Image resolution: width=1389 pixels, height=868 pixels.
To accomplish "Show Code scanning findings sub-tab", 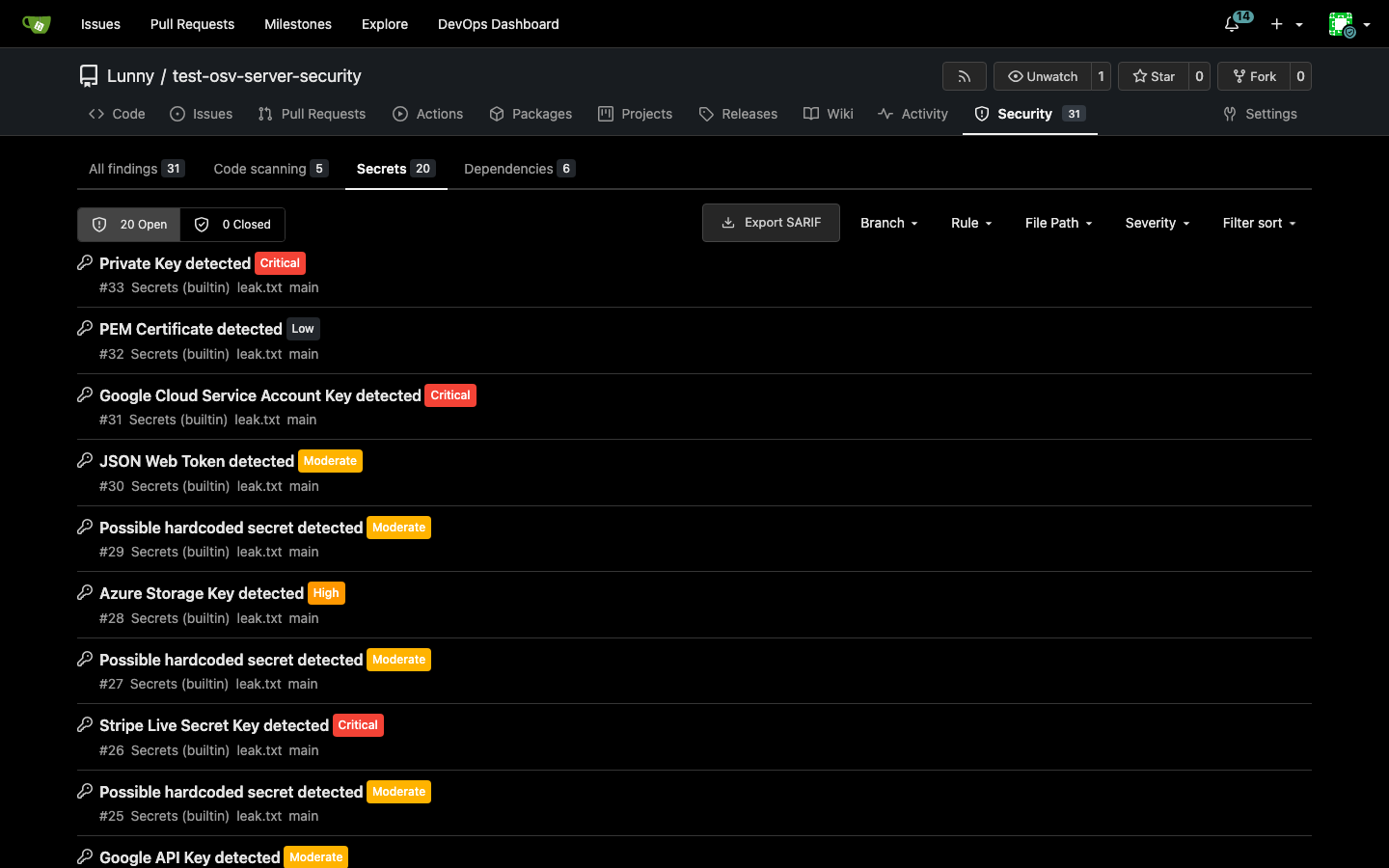I will 271,169.
